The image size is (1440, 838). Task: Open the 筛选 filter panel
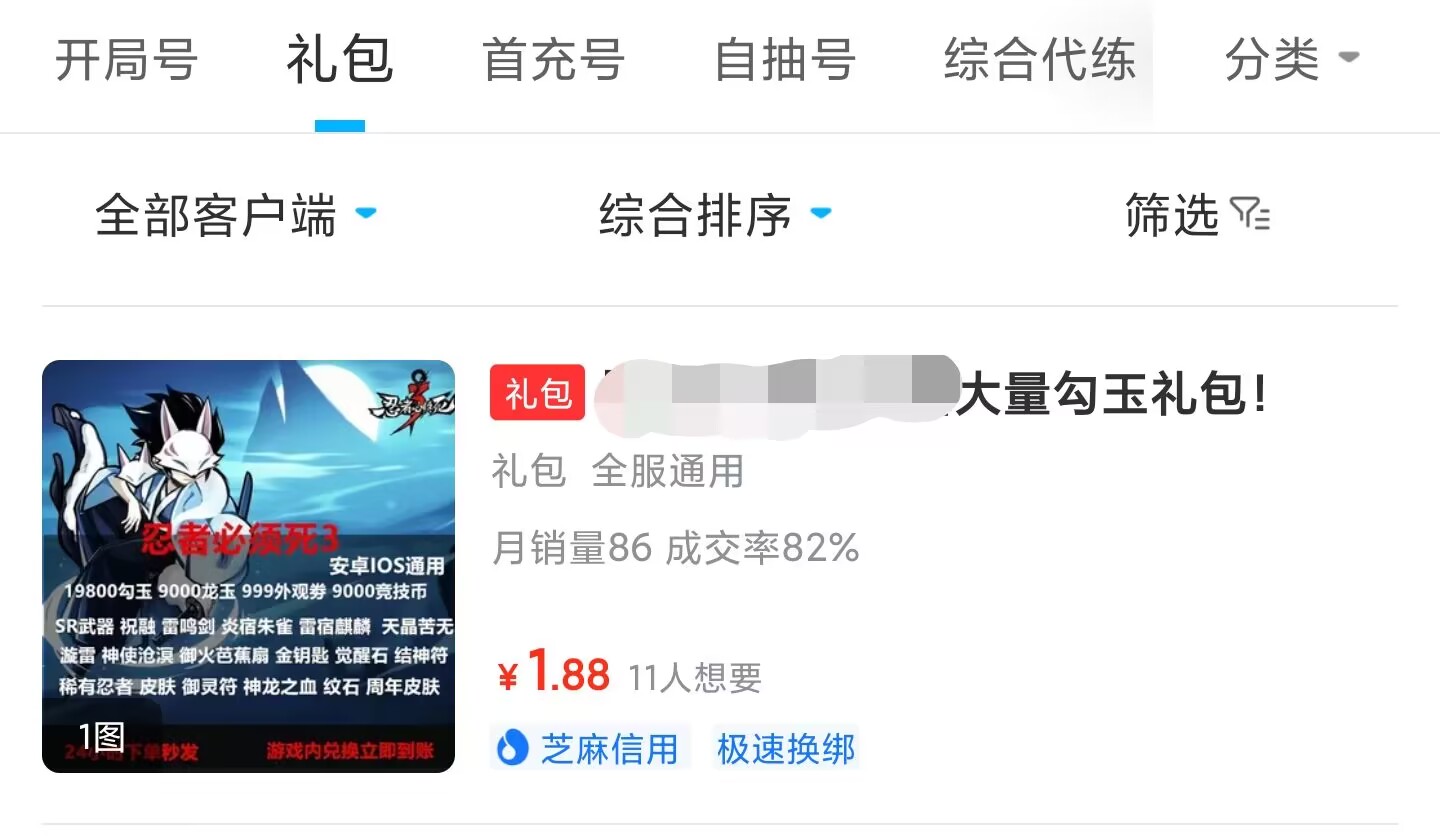click(1197, 215)
